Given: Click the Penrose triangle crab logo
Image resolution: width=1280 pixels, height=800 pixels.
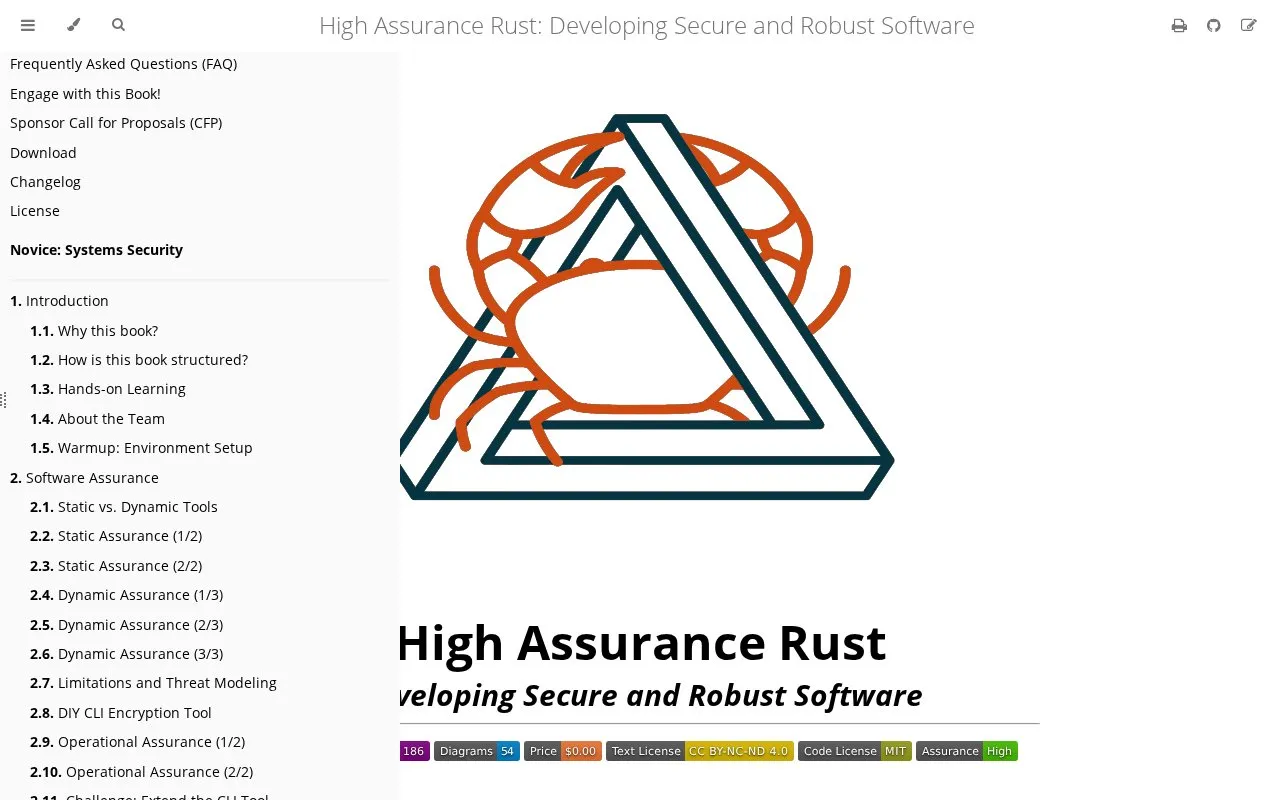Looking at the screenshot, I should (645, 306).
